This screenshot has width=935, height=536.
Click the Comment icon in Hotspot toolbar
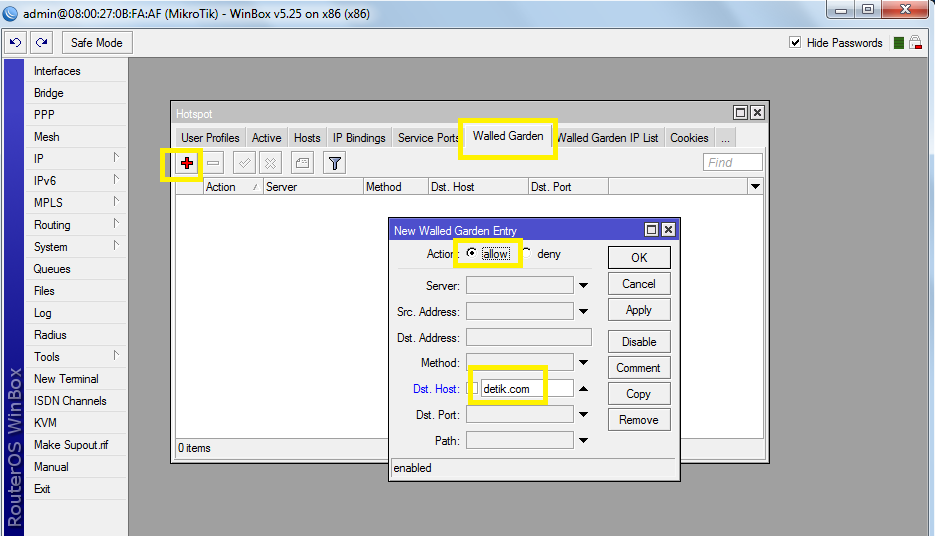[x=302, y=163]
